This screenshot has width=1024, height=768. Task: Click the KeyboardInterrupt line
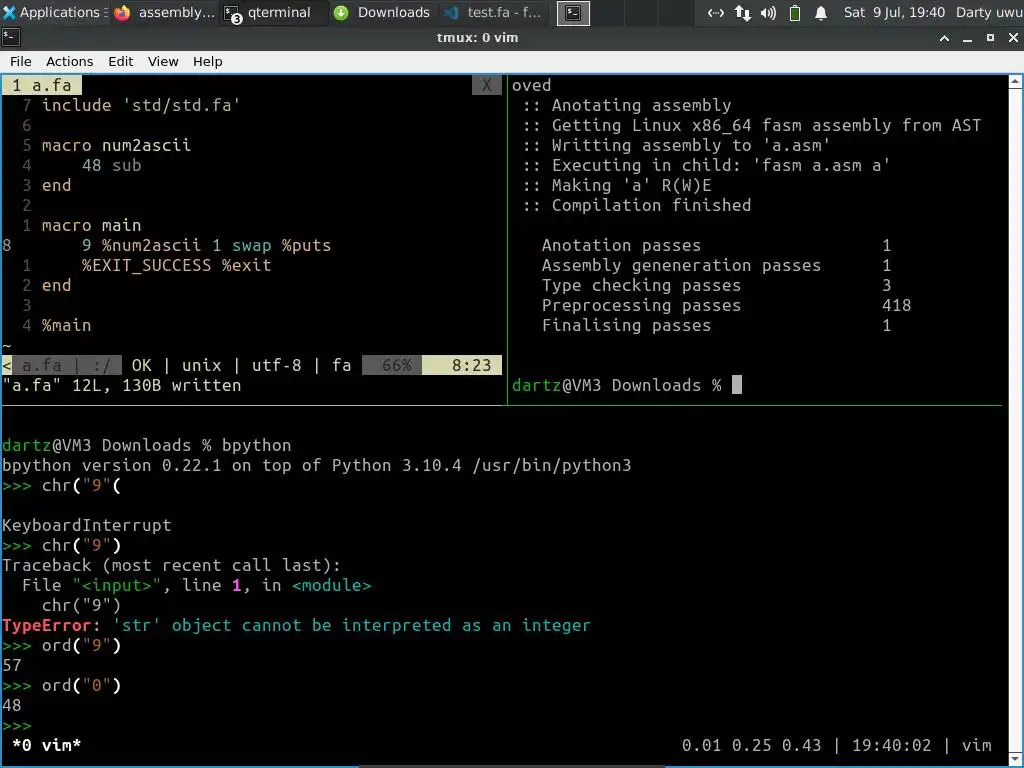[x=87, y=525]
